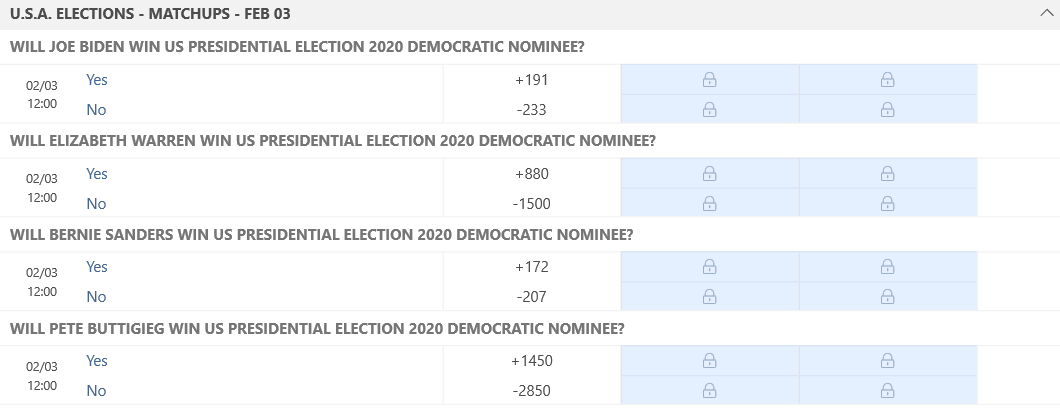Collapse the U.S.A. Elections Matchups section
The height and width of the screenshot is (411, 1060).
(1046, 14)
